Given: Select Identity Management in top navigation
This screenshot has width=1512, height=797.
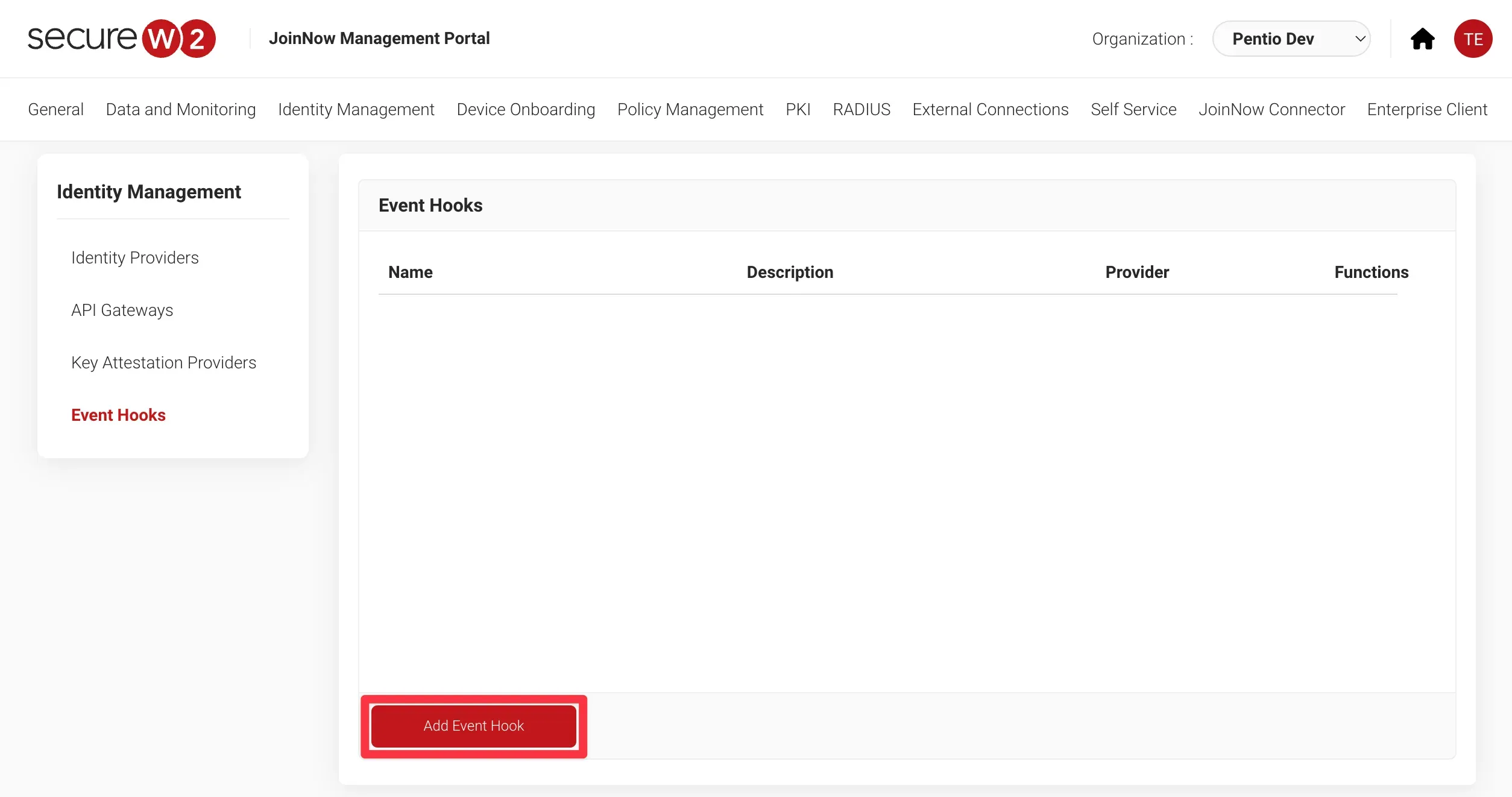Looking at the screenshot, I should click(x=356, y=110).
